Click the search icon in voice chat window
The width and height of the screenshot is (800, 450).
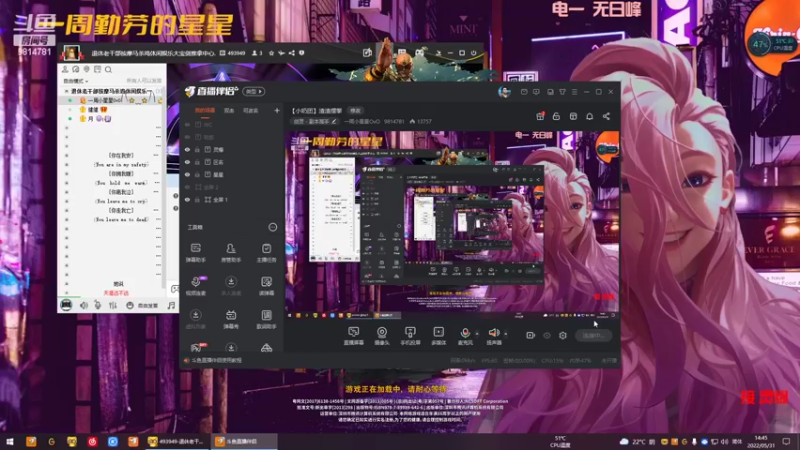click(x=108, y=69)
